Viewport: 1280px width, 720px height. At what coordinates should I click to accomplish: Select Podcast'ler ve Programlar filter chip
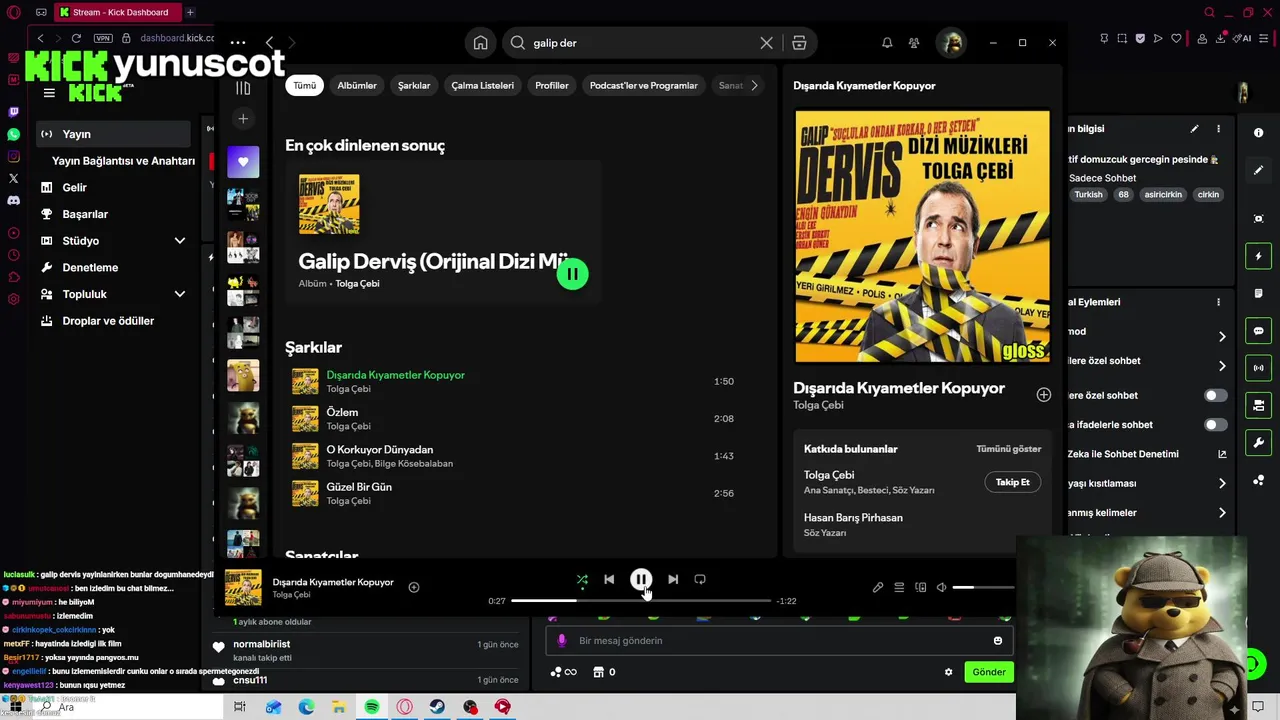[644, 85]
